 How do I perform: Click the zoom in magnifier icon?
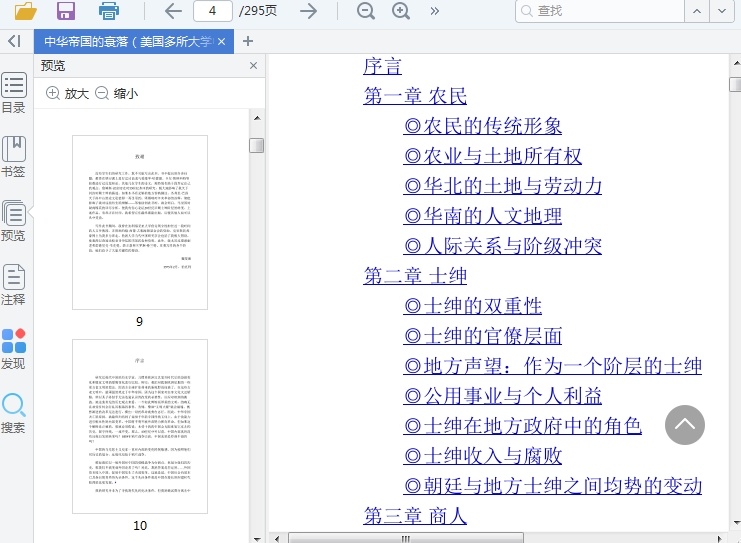(x=401, y=11)
